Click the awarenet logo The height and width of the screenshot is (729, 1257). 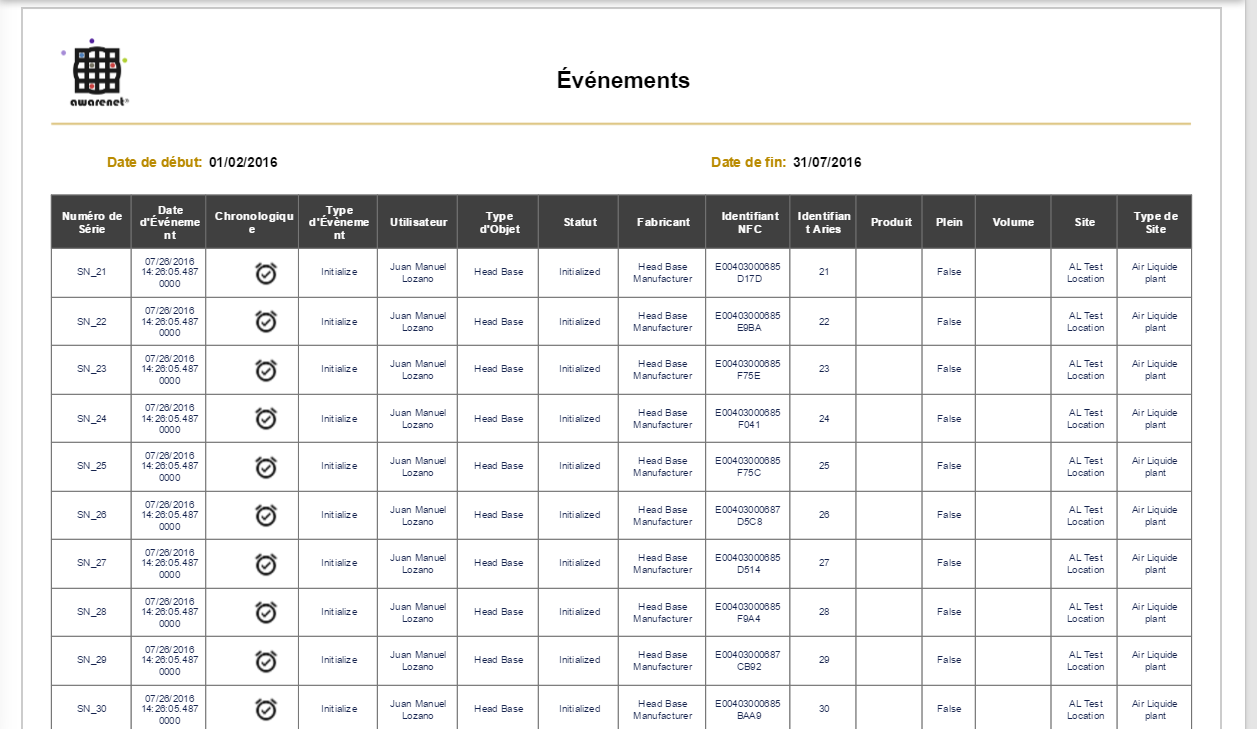[97, 73]
